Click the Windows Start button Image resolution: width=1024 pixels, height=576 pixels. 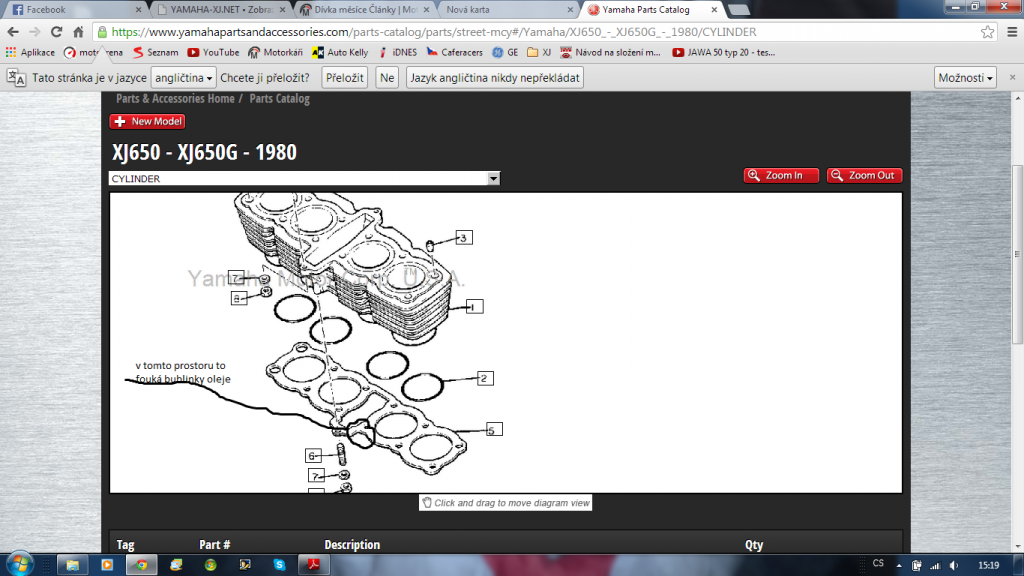22,563
